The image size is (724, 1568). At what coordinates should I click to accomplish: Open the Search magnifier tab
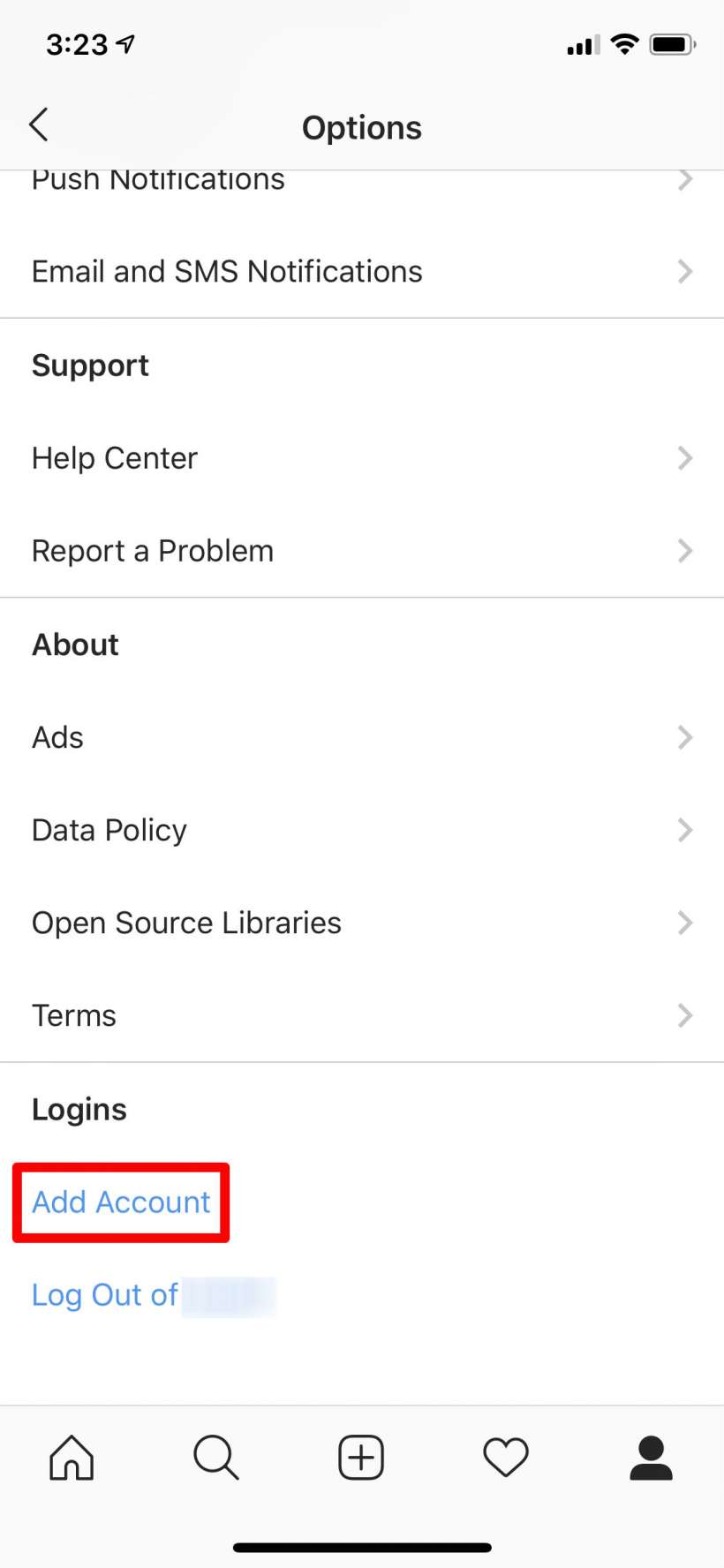coord(216,1457)
